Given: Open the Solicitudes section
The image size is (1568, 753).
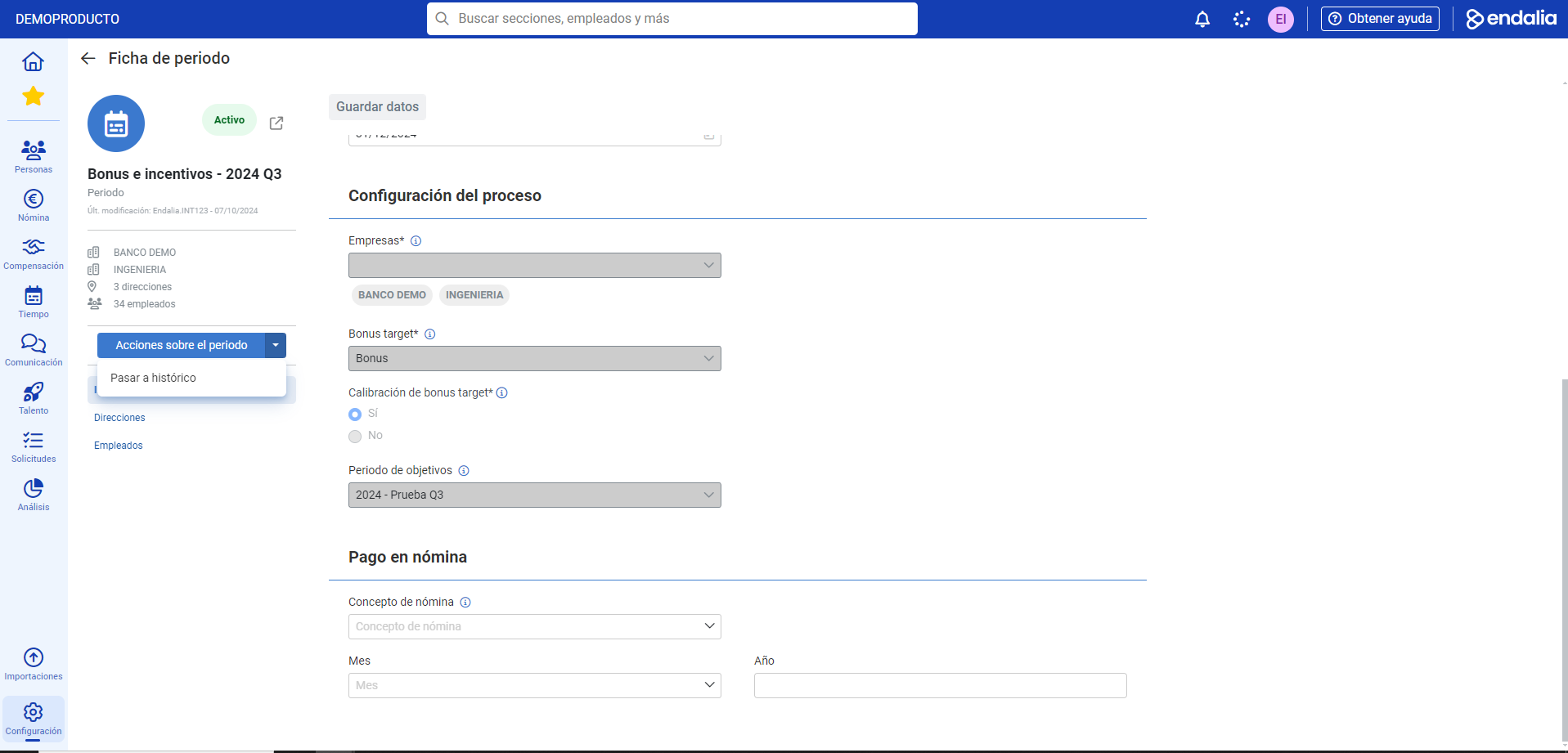Looking at the screenshot, I should click(x=34, y=446).
